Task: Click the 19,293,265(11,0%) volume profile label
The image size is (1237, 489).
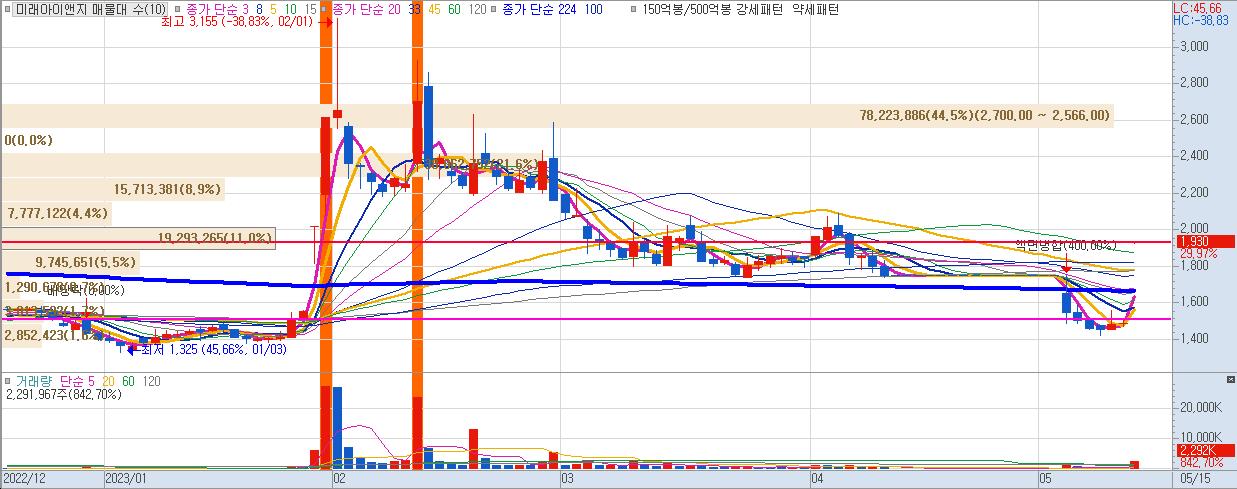Action: [215, 238]
